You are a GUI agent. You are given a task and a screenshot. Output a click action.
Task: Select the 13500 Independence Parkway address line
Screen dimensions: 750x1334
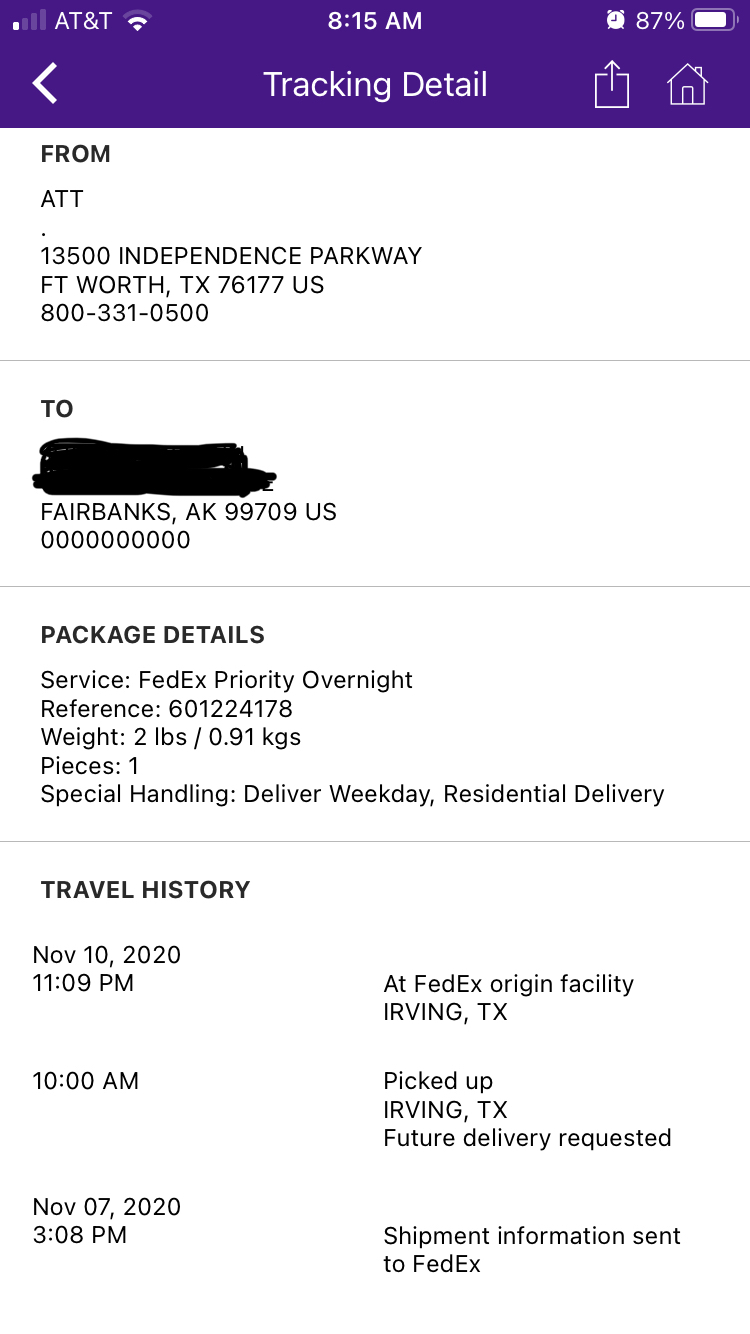[x=231, y=256]
